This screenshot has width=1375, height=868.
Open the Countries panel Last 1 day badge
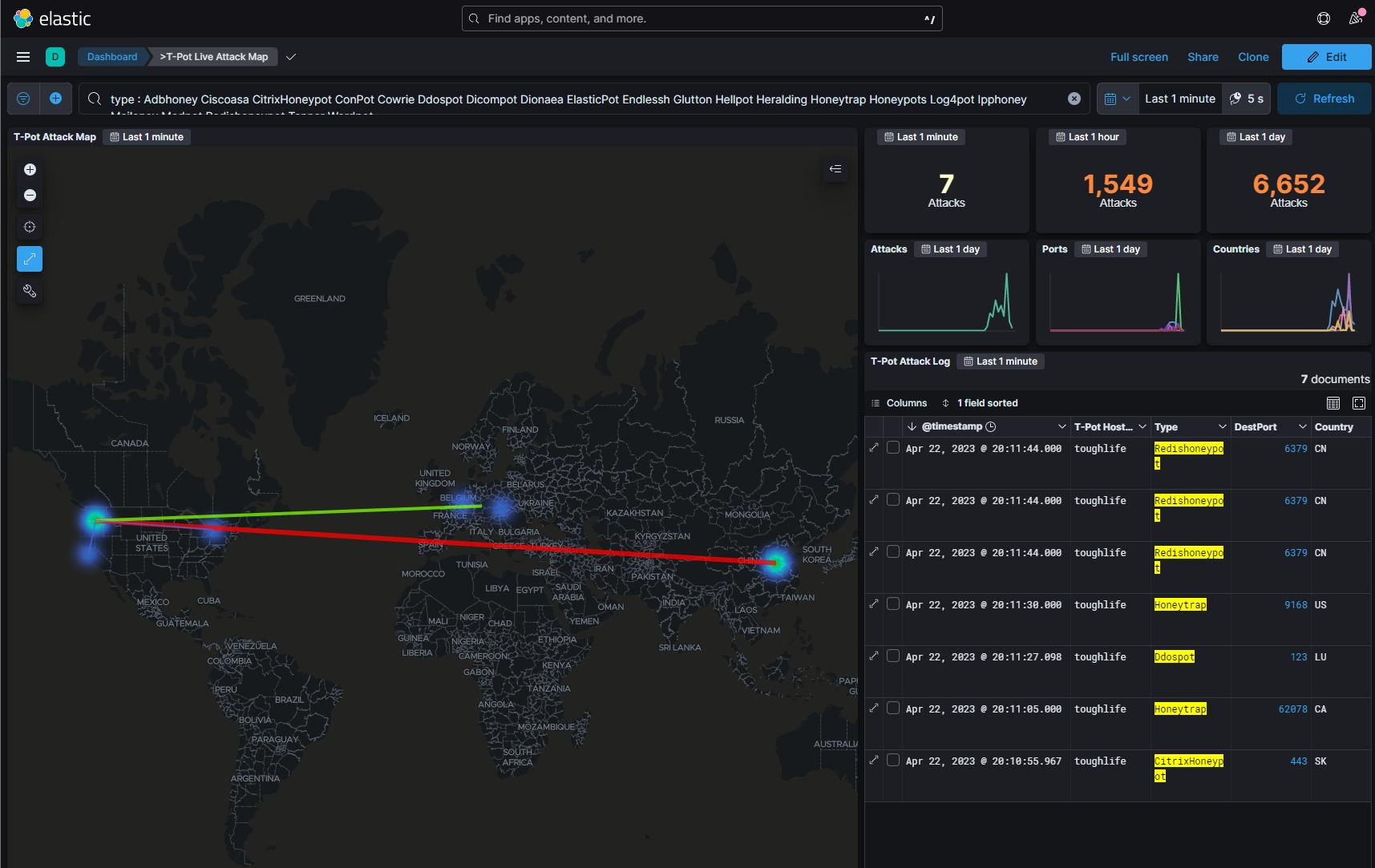click(x=1303, y=249)
